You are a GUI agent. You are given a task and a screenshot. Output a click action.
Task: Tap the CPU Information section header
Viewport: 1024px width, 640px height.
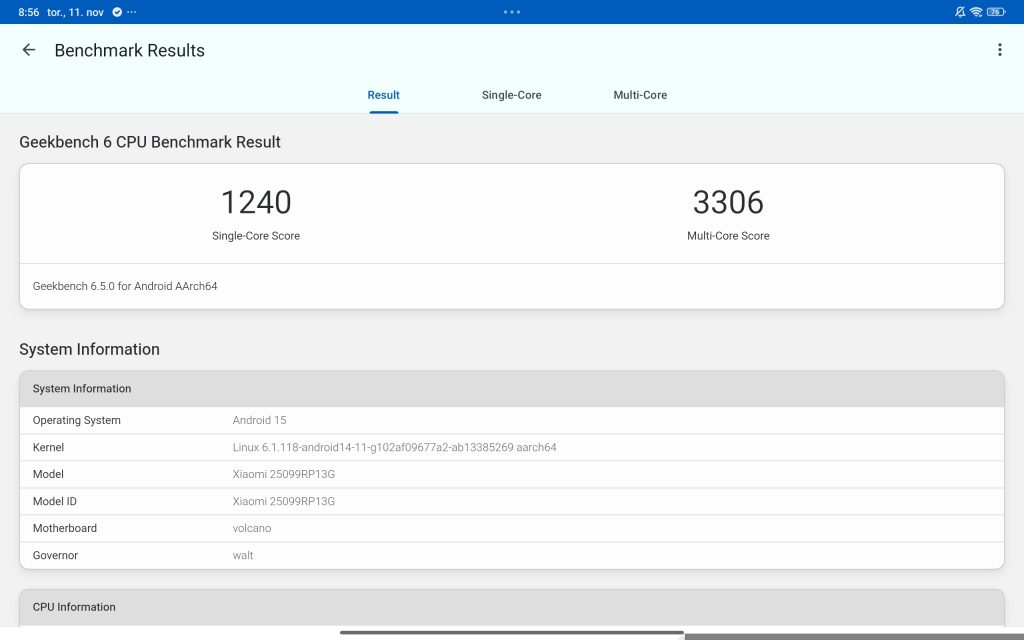(511, 607)
